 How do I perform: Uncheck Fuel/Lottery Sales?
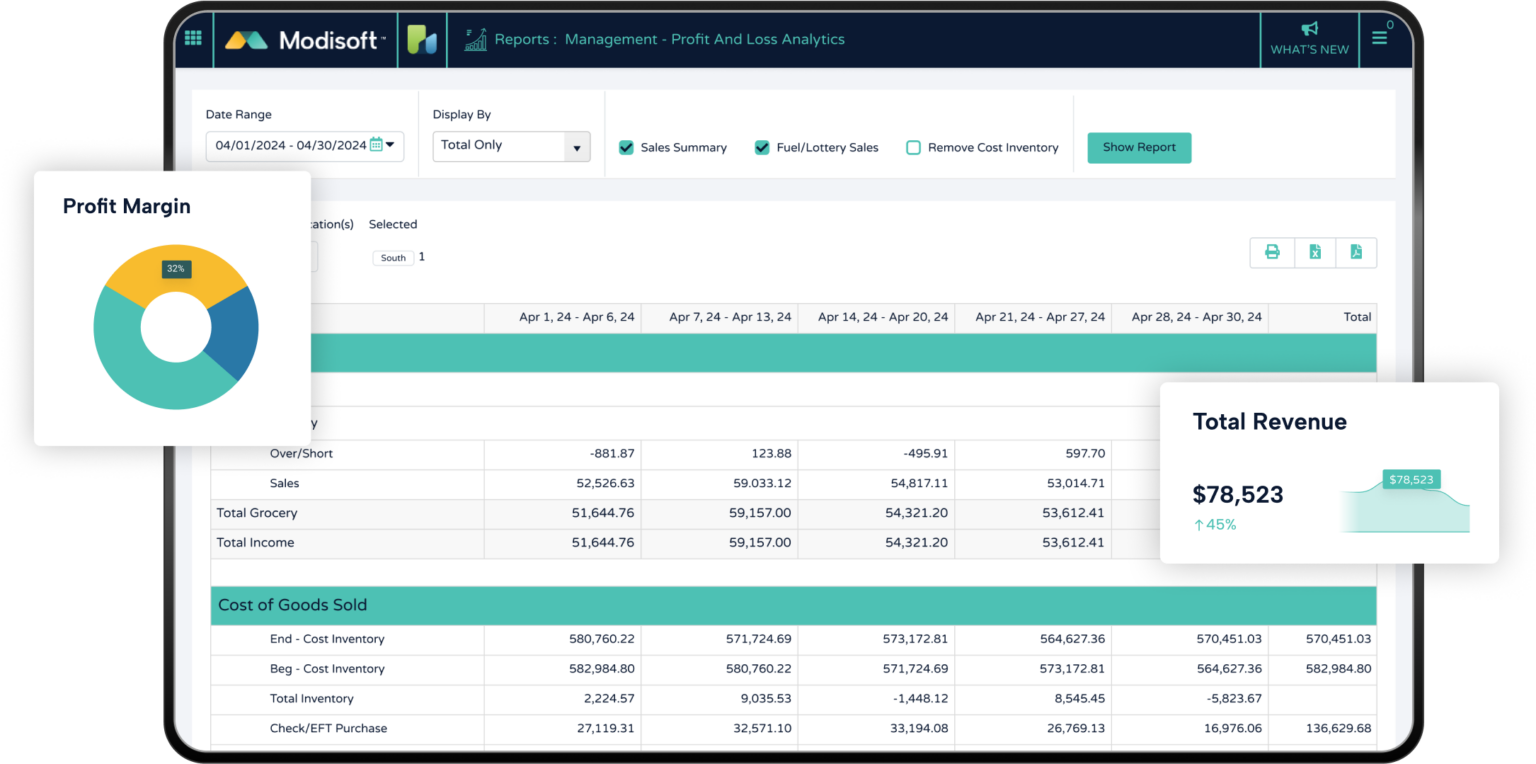[x=761, y=147]
